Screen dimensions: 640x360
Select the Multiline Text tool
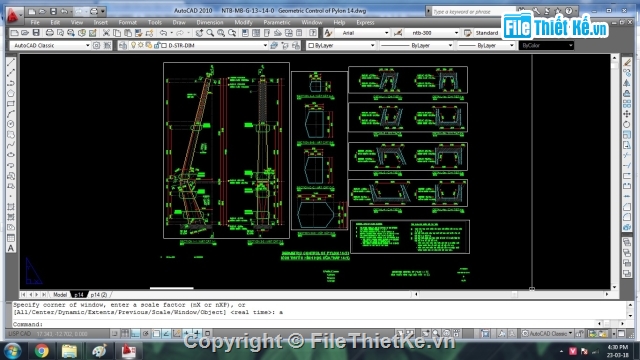pos(11,248)
